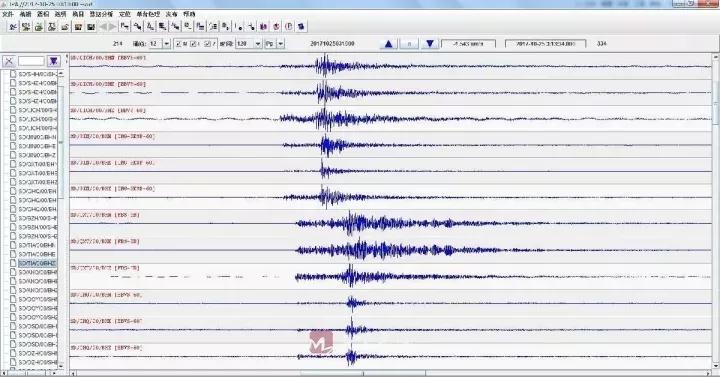The width and height of the screenshot is (720, 377).
Task: Click the X button above station list
Action: 9,61
